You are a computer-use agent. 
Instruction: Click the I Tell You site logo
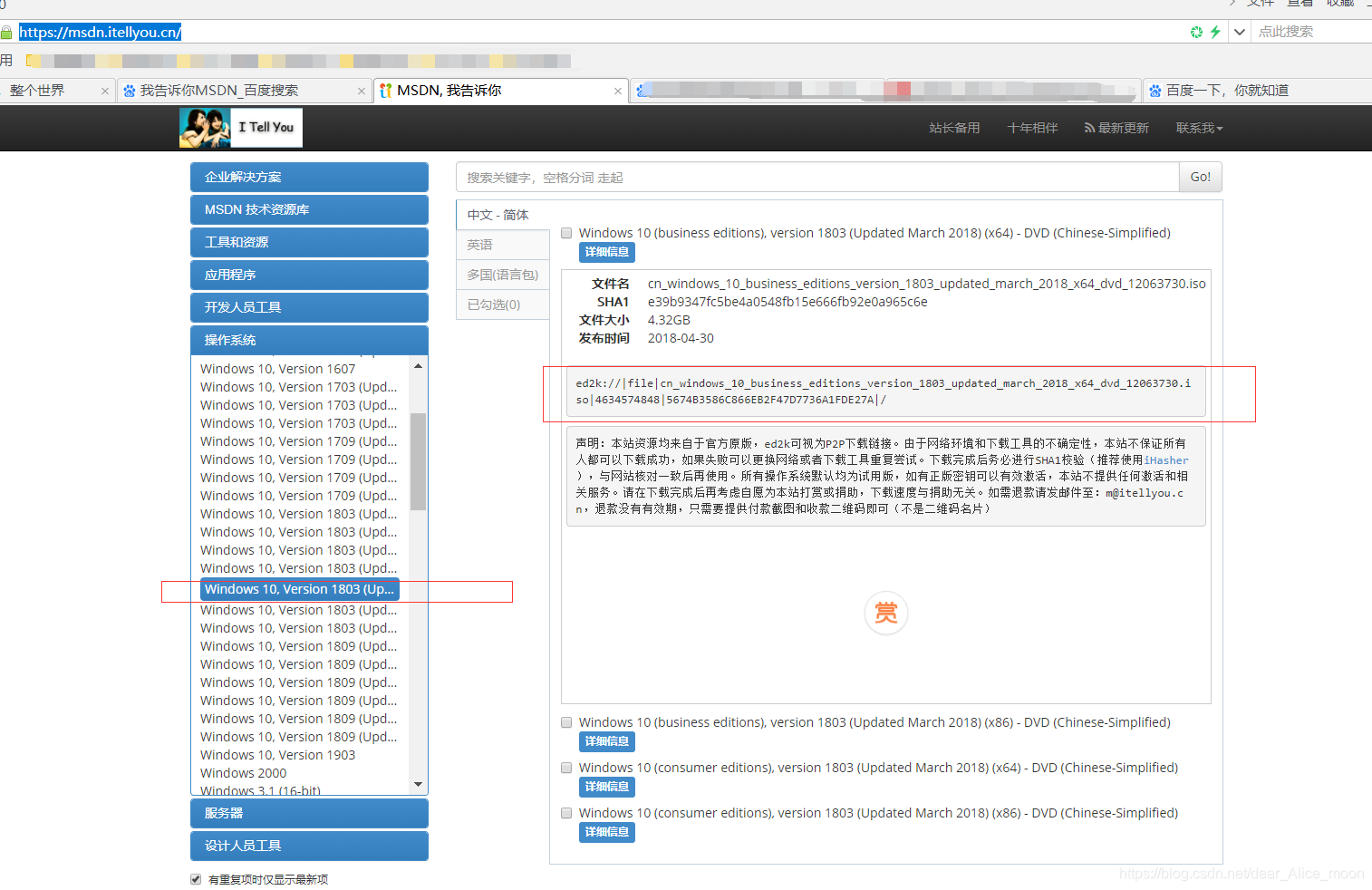point(241,128)
